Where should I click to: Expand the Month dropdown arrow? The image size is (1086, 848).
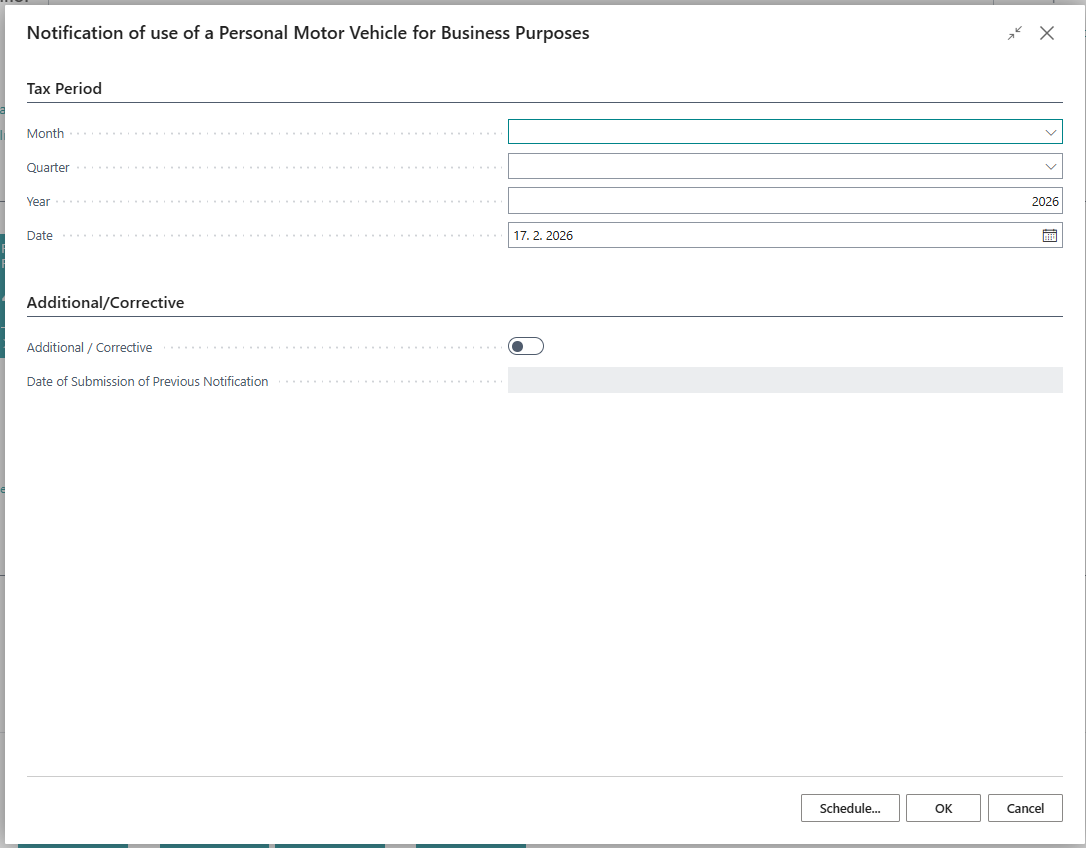(x=1050, y=133)
